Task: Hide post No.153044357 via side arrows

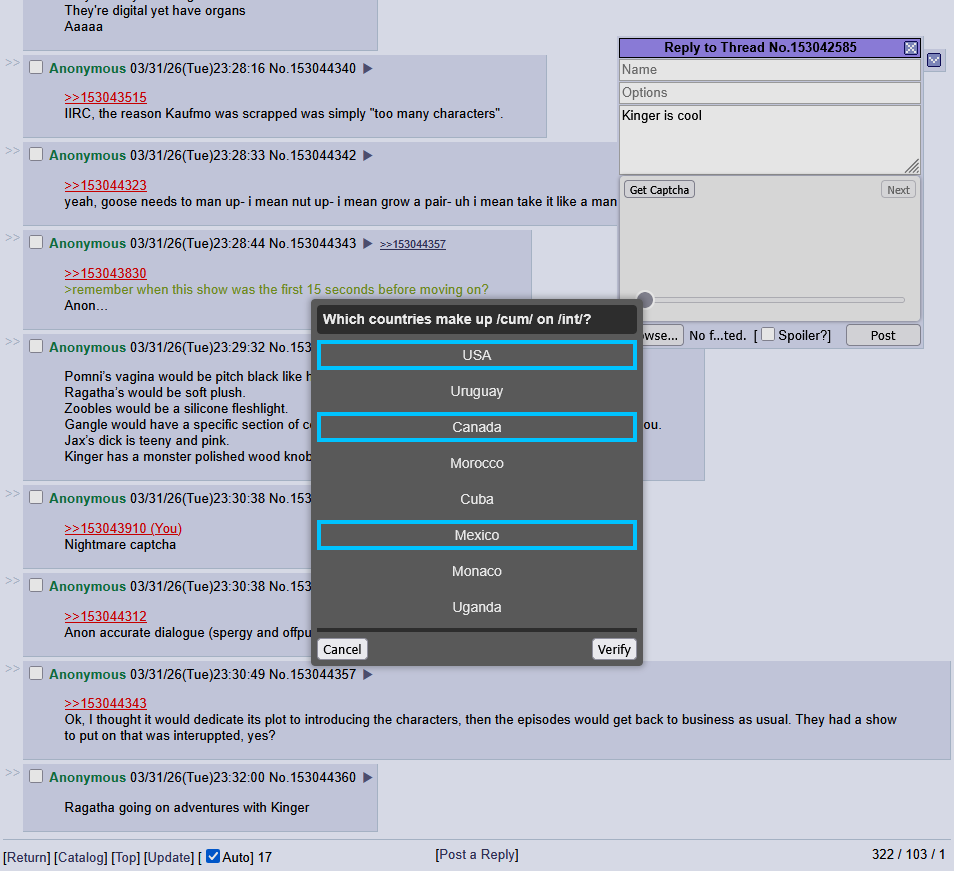Action: click(x=12, y=668)
